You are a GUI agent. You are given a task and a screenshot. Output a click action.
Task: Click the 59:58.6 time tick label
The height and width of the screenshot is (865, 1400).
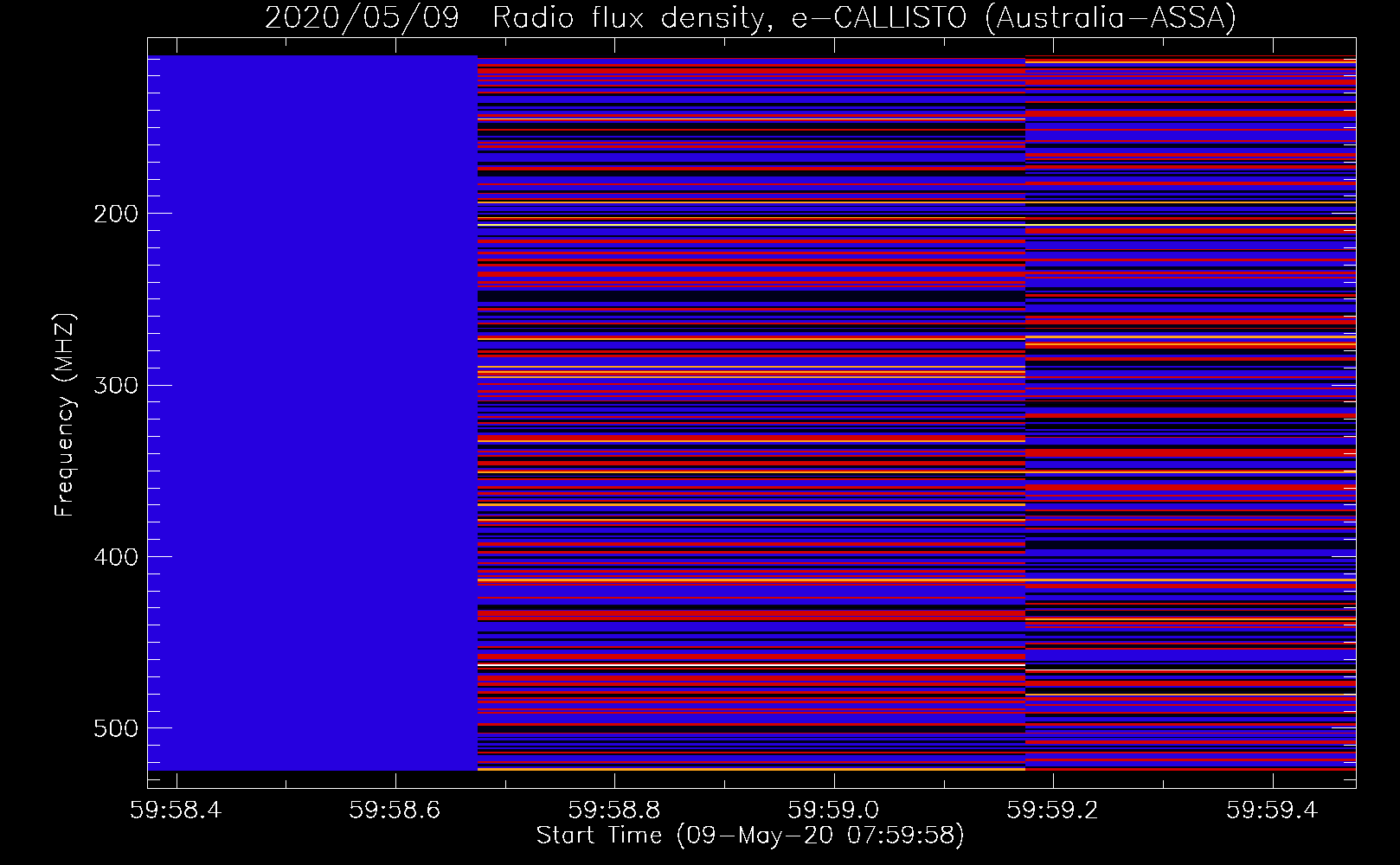(x=395, y=810)
